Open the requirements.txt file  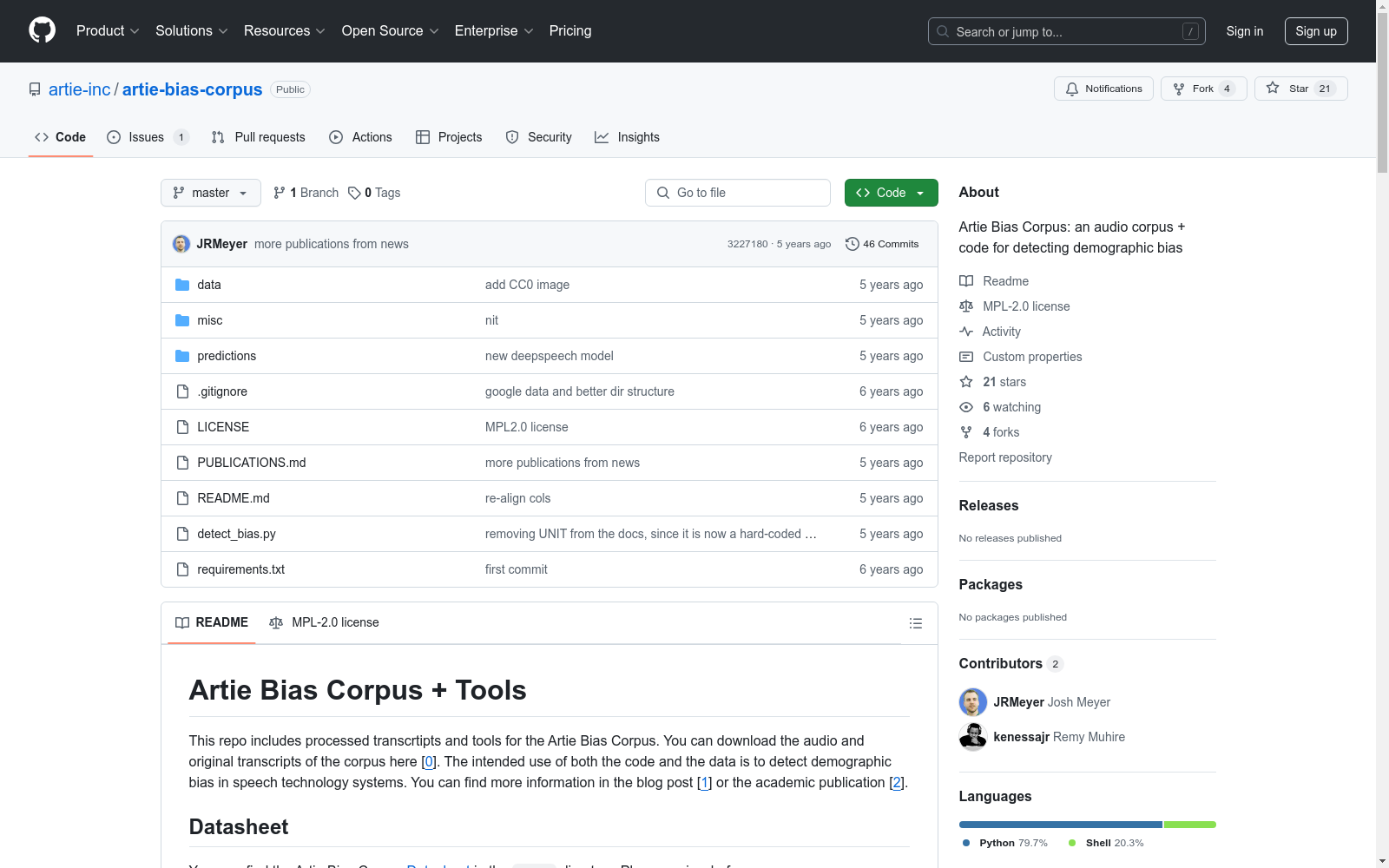pos(241,569)
